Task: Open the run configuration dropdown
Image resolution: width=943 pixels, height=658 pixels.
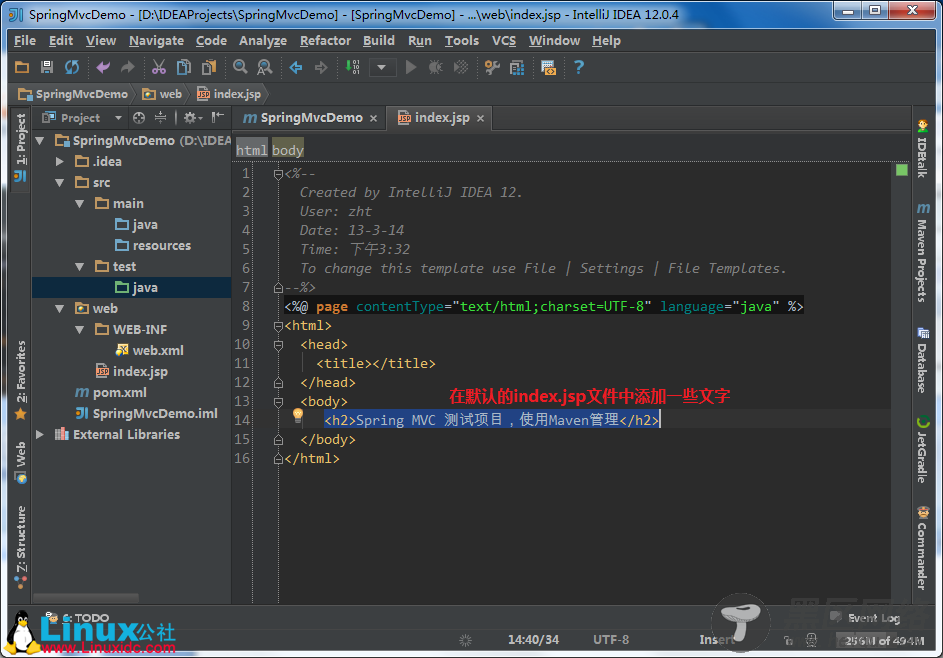Action: (381, 67)
